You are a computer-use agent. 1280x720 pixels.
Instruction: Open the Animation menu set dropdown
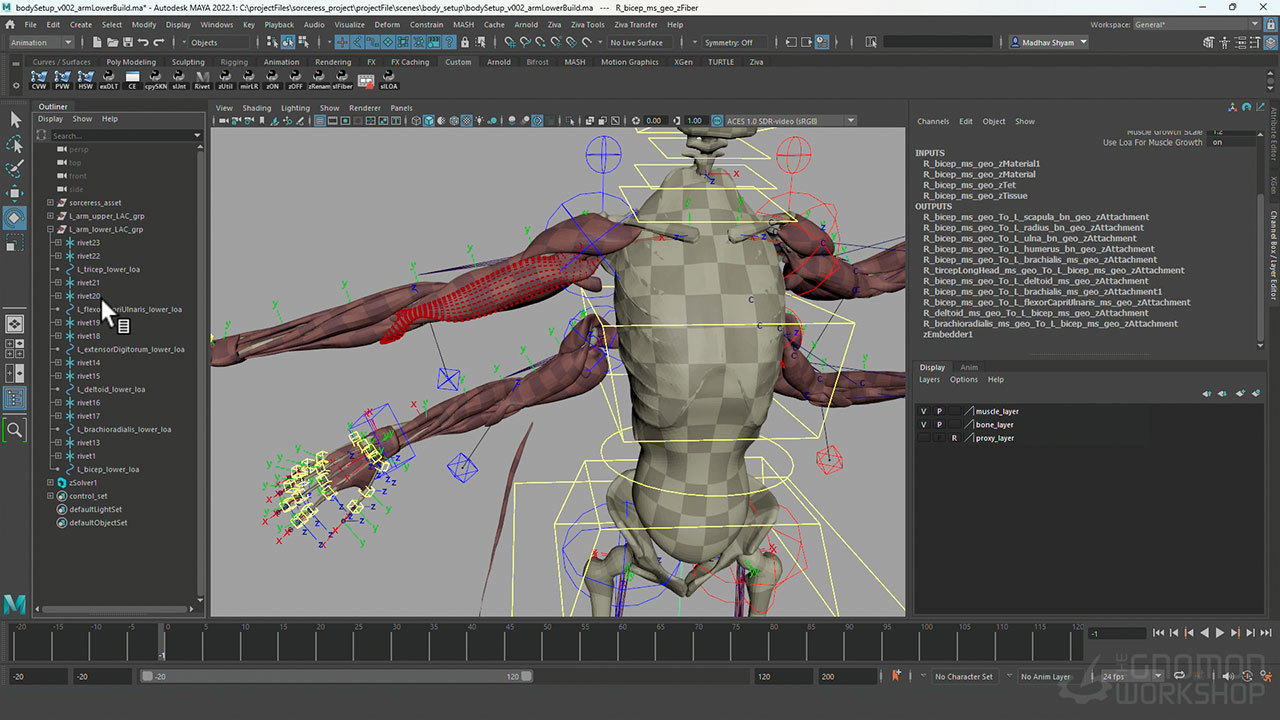tap(41, 42)
